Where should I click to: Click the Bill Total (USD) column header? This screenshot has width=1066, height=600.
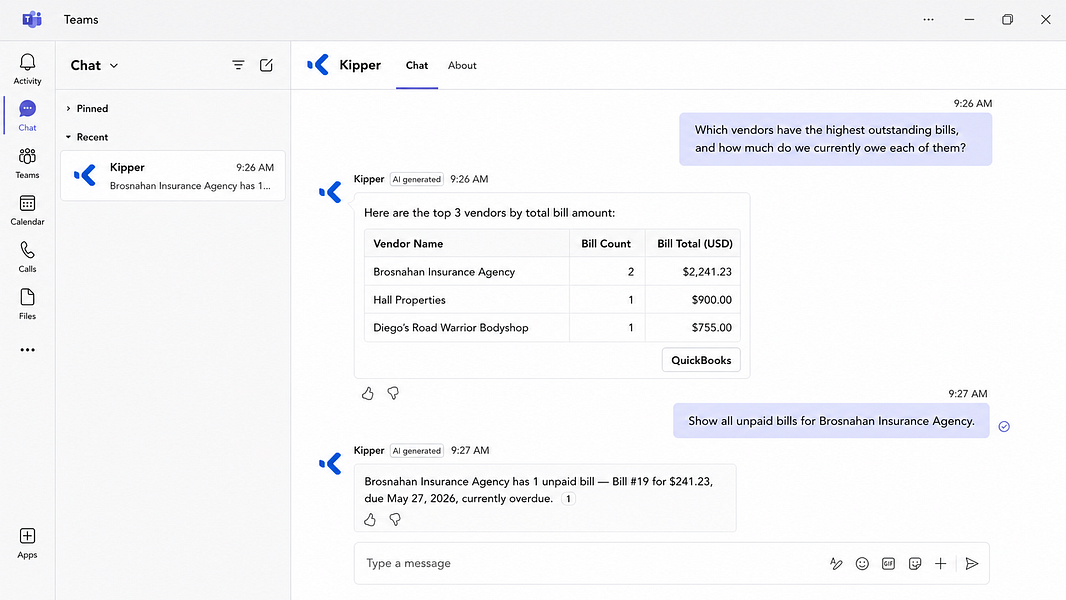point(695,244)
